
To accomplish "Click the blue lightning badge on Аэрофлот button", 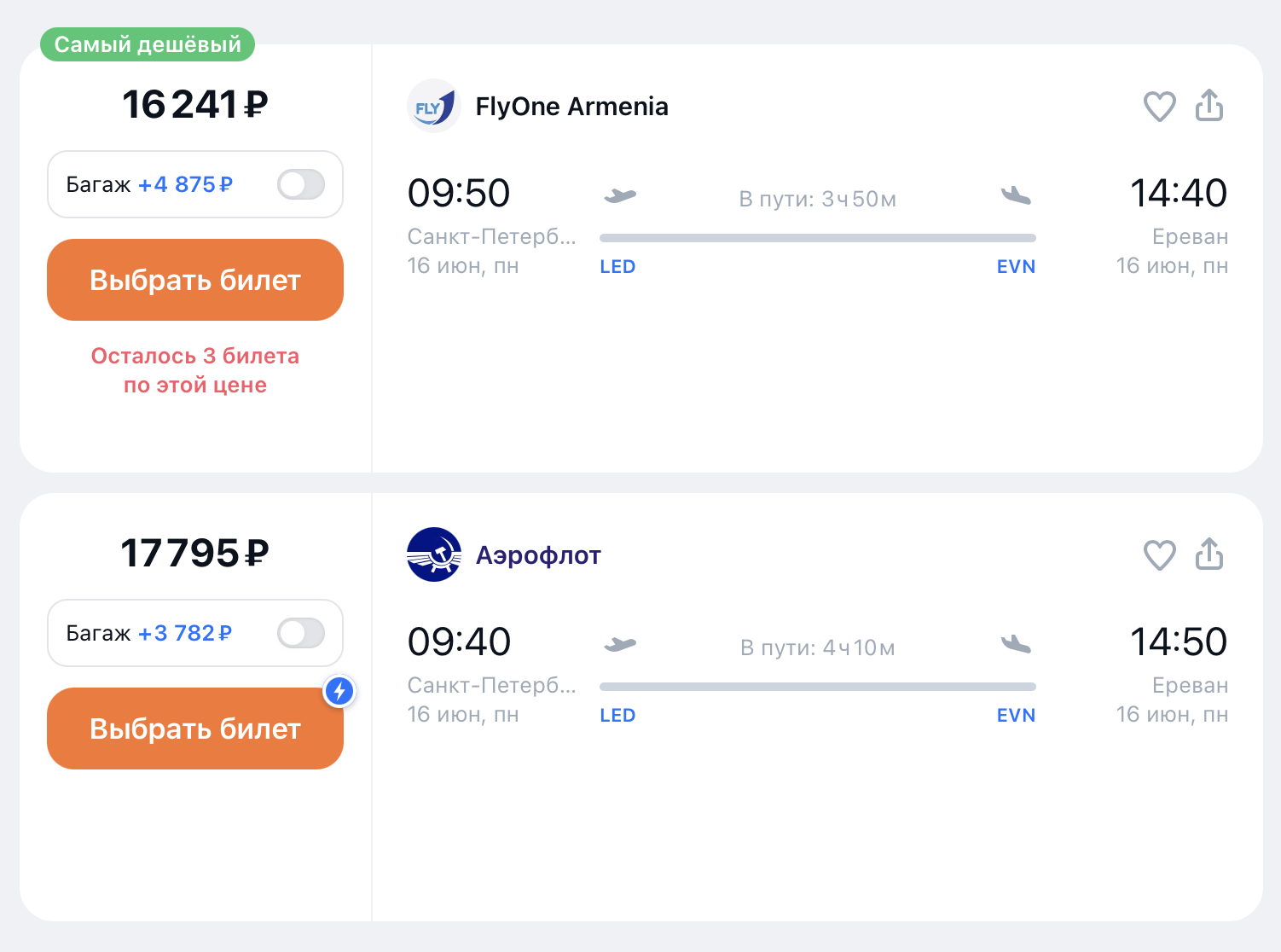I will click(339, 691).
